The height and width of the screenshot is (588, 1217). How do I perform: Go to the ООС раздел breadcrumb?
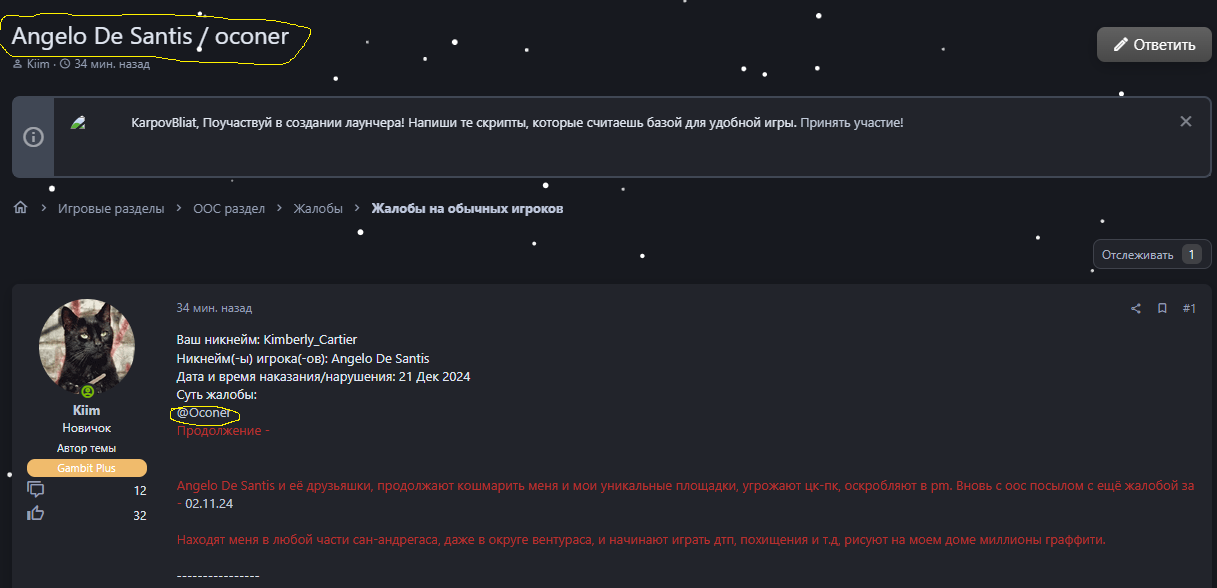[x=229, y=208]
